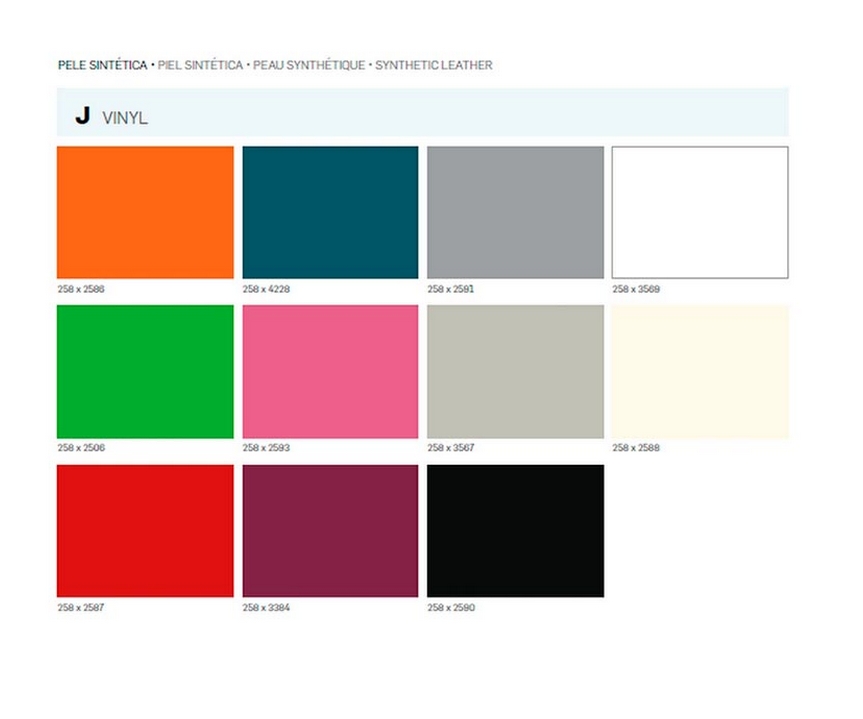Click the PIEL SINTÉTICA heading text
863x719 pixels.
pyautogui.click(x=200, y=65)
